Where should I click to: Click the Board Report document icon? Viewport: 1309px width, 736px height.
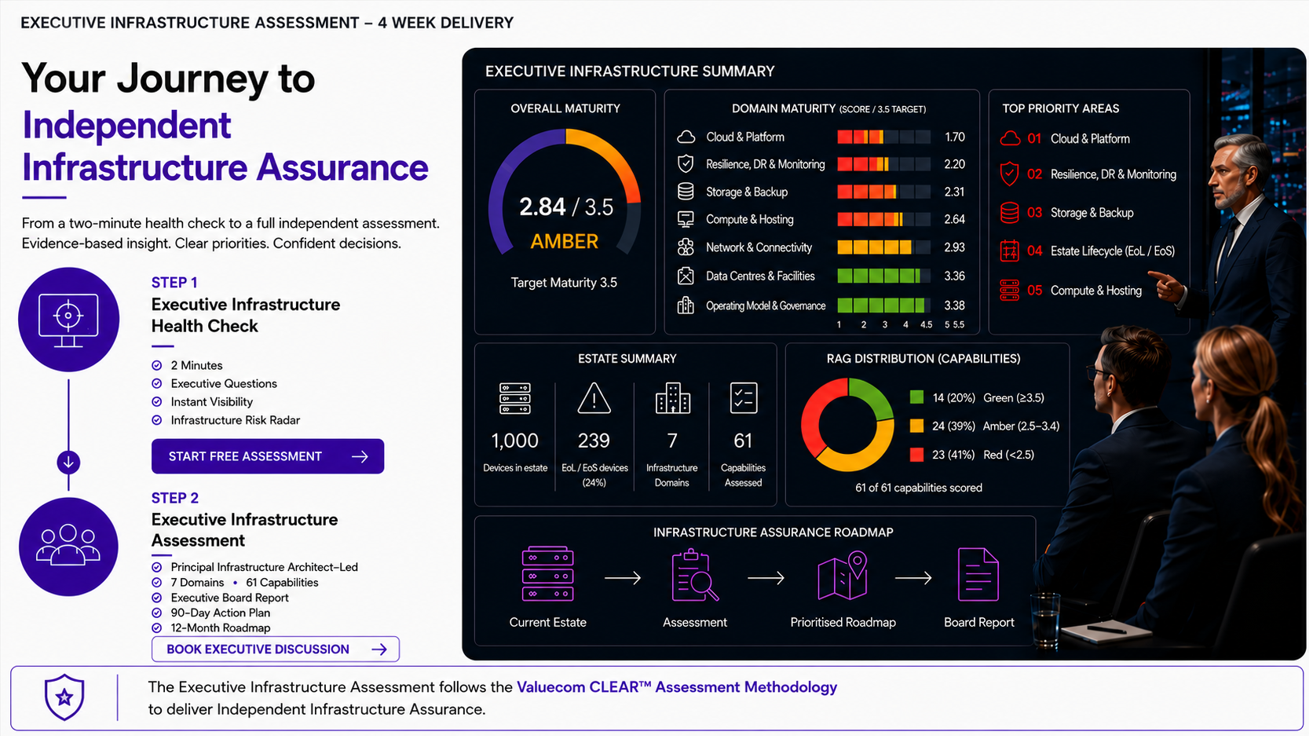[978, 574]
